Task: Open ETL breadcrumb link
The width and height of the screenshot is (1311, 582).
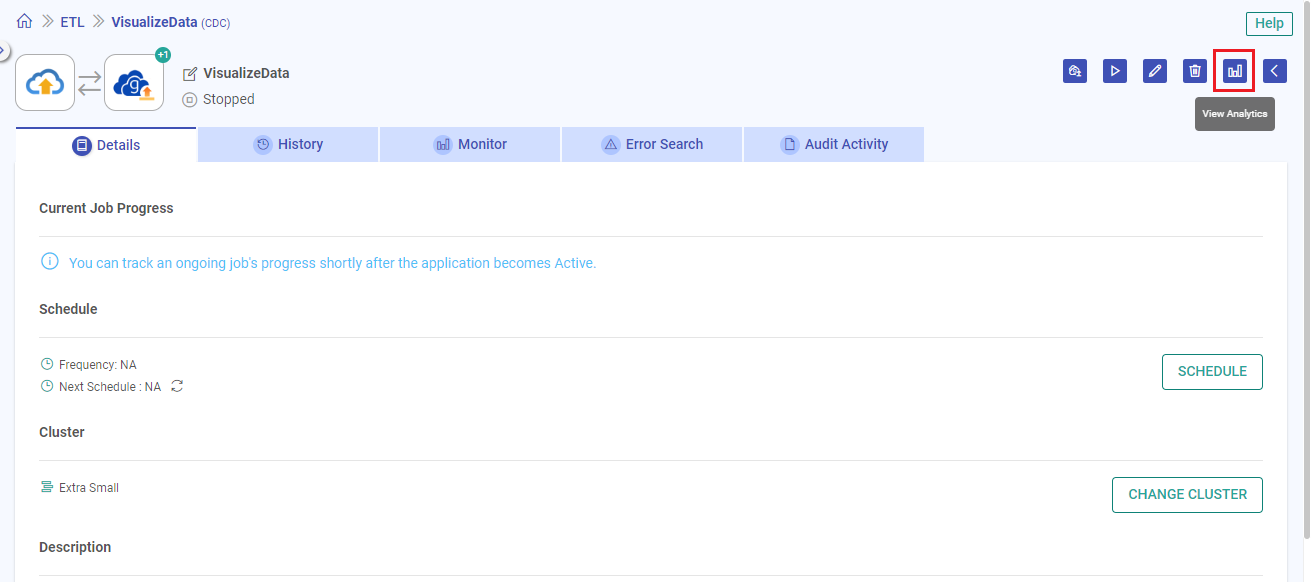Action: point(72,22)
